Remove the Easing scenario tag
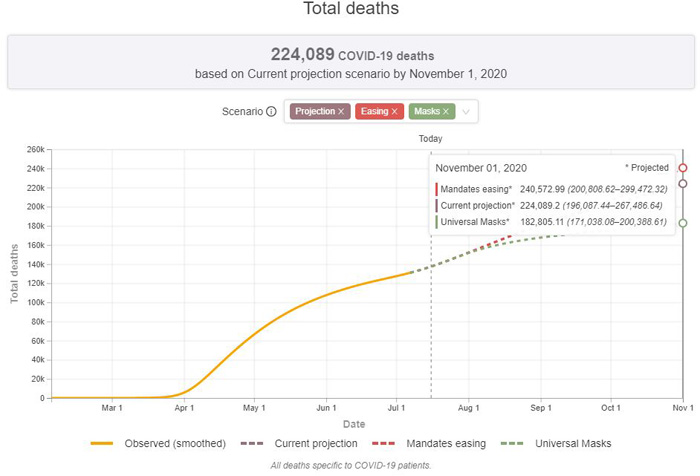 [395, 112]
